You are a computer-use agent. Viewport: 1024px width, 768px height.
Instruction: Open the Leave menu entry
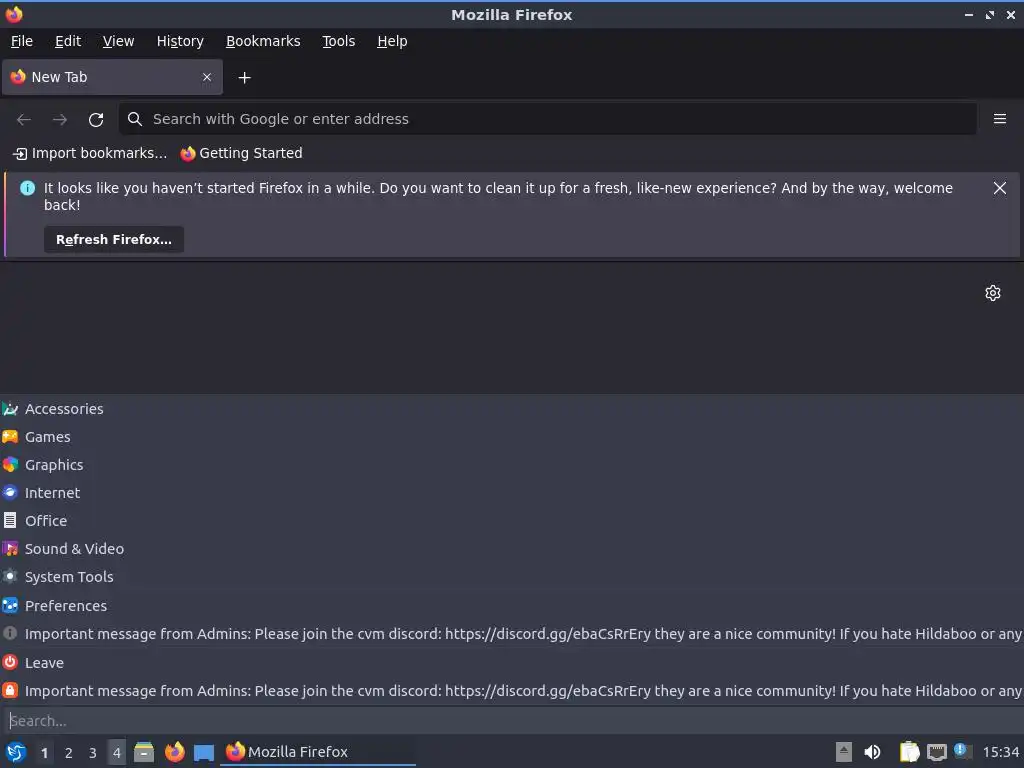tap(512, 663)
